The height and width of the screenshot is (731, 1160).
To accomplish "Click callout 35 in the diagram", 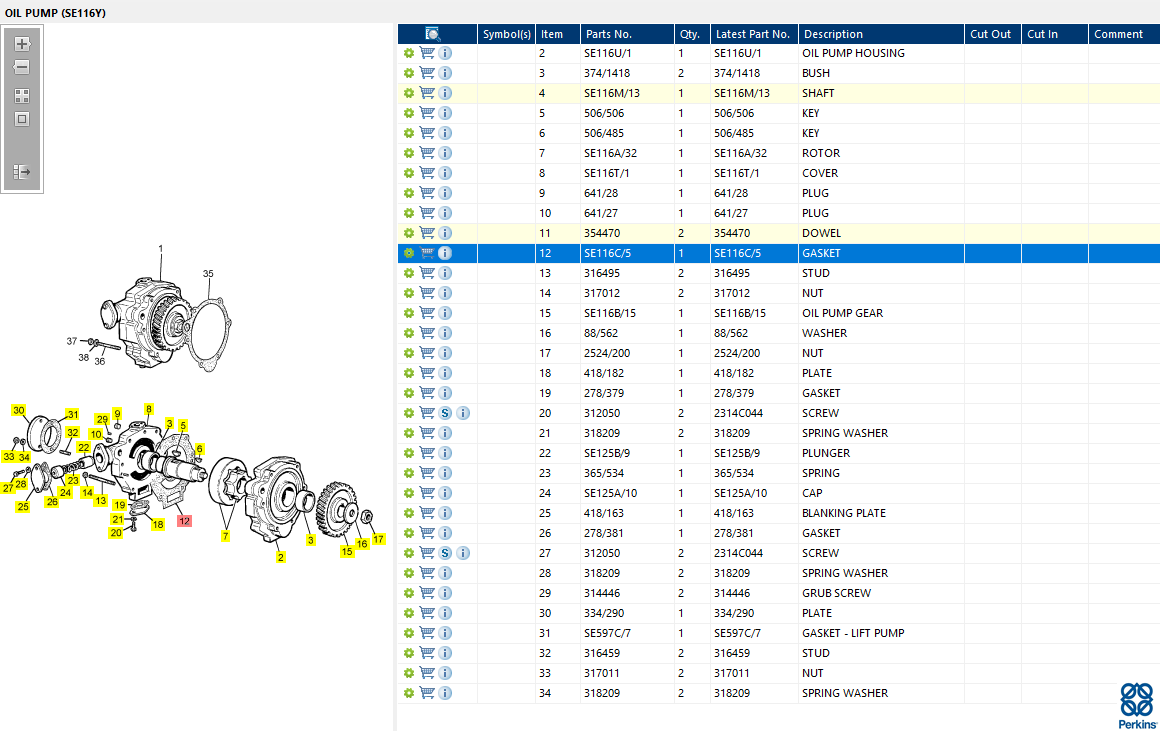I will [208, 274].
